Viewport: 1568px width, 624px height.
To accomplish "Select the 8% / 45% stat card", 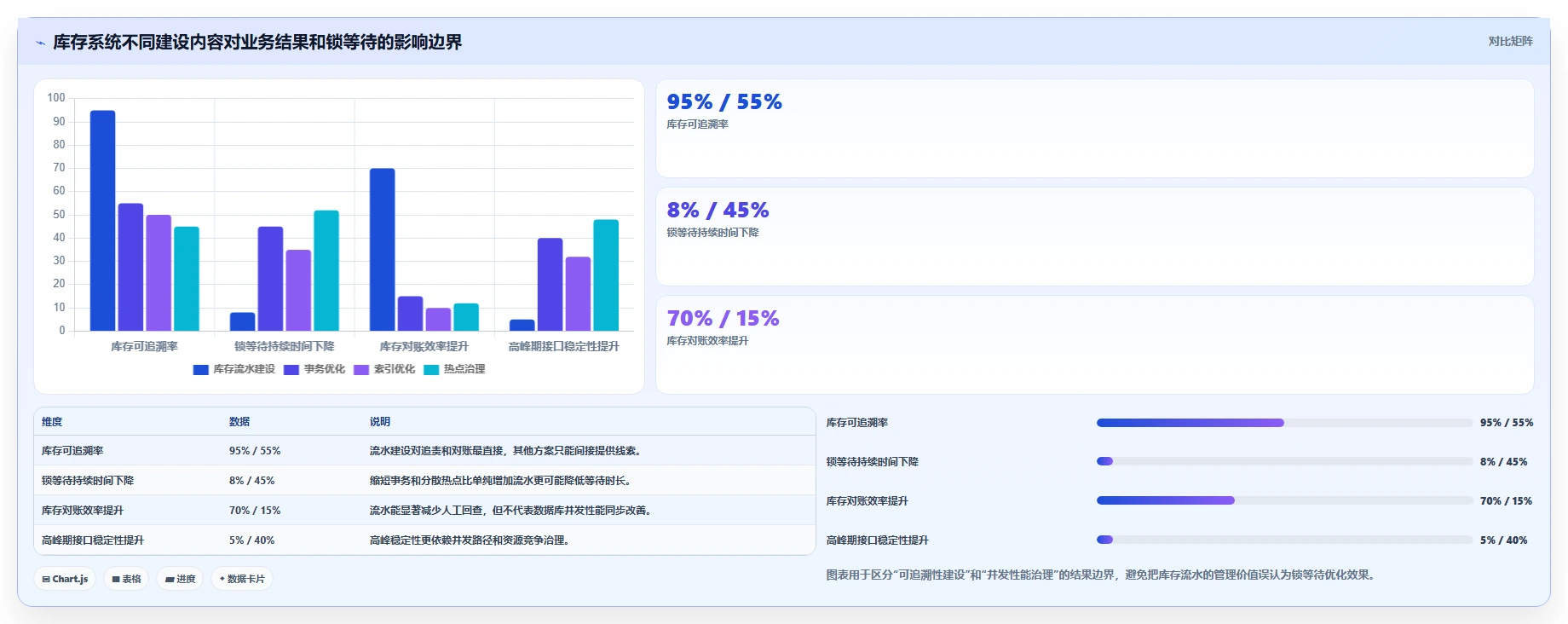I will point(1094,237).
